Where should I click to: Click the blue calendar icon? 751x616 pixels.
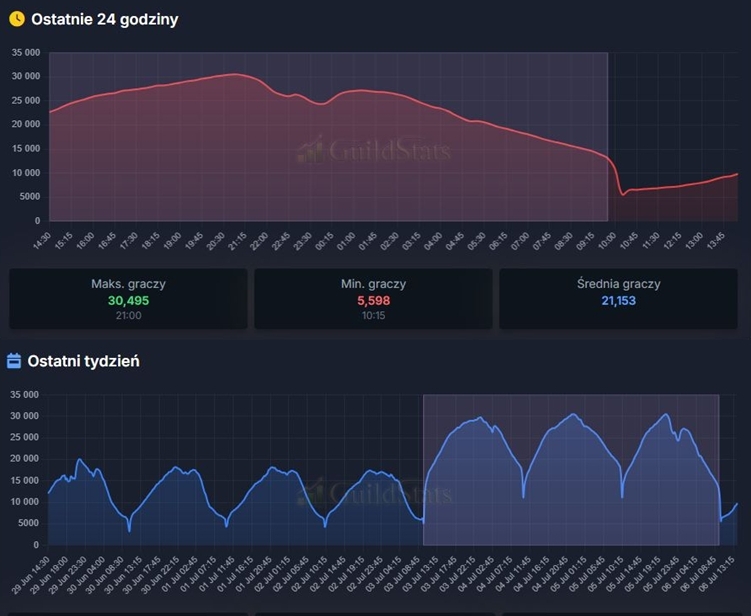pos(14,361)
